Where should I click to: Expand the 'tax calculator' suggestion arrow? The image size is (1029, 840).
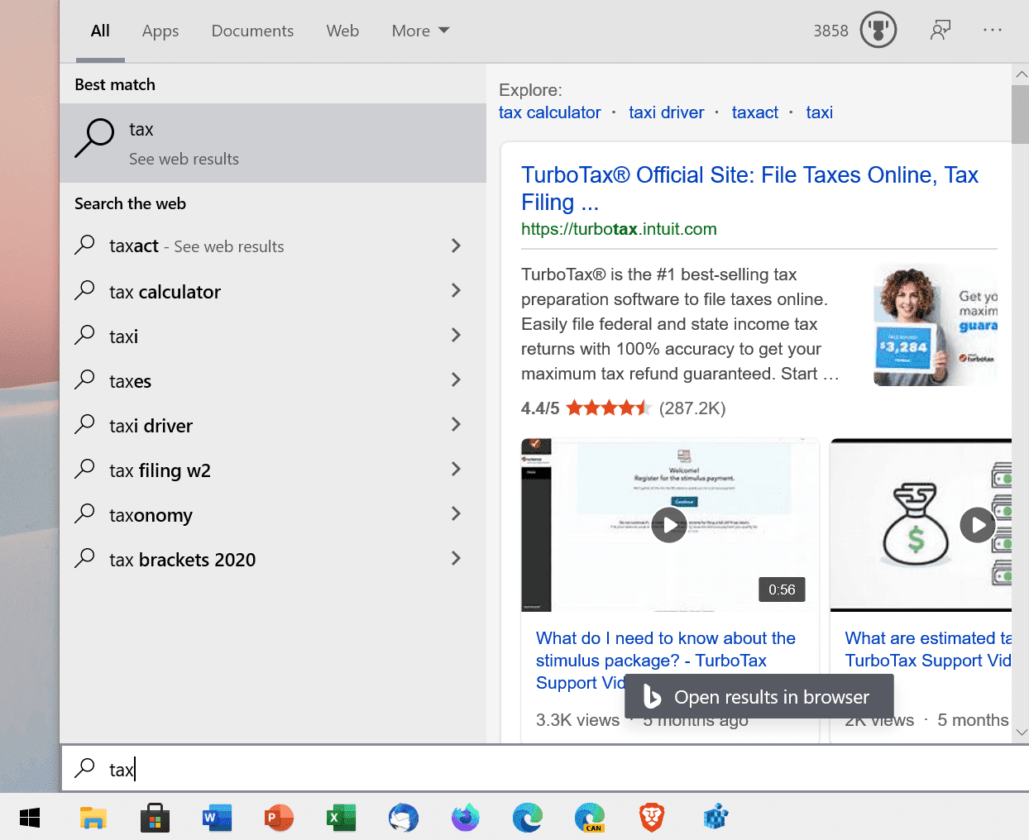point(455,291)
